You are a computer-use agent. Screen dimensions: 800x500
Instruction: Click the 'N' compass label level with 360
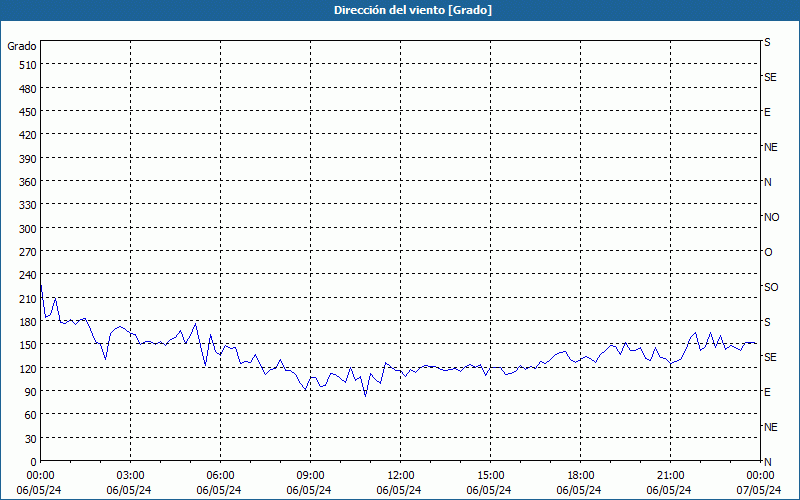pos(768,182)
